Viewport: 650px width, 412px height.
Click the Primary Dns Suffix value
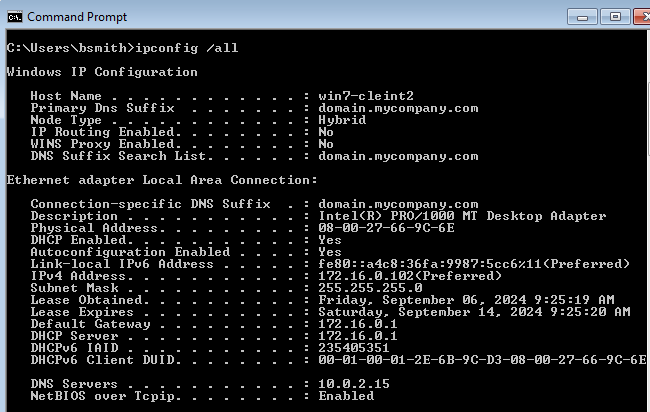tap(398, 108)
